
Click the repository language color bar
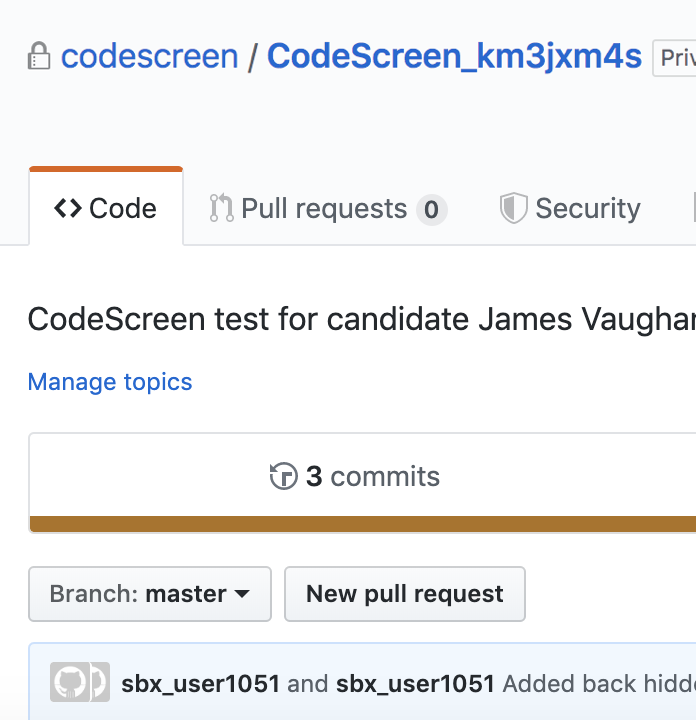(362, 524)
